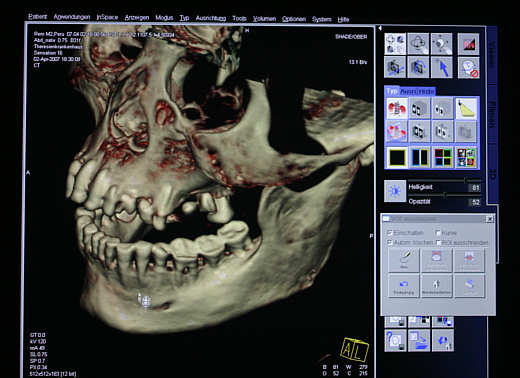Expand the Ausrichtung menu

pyautogui.click(x=211, y=18)
